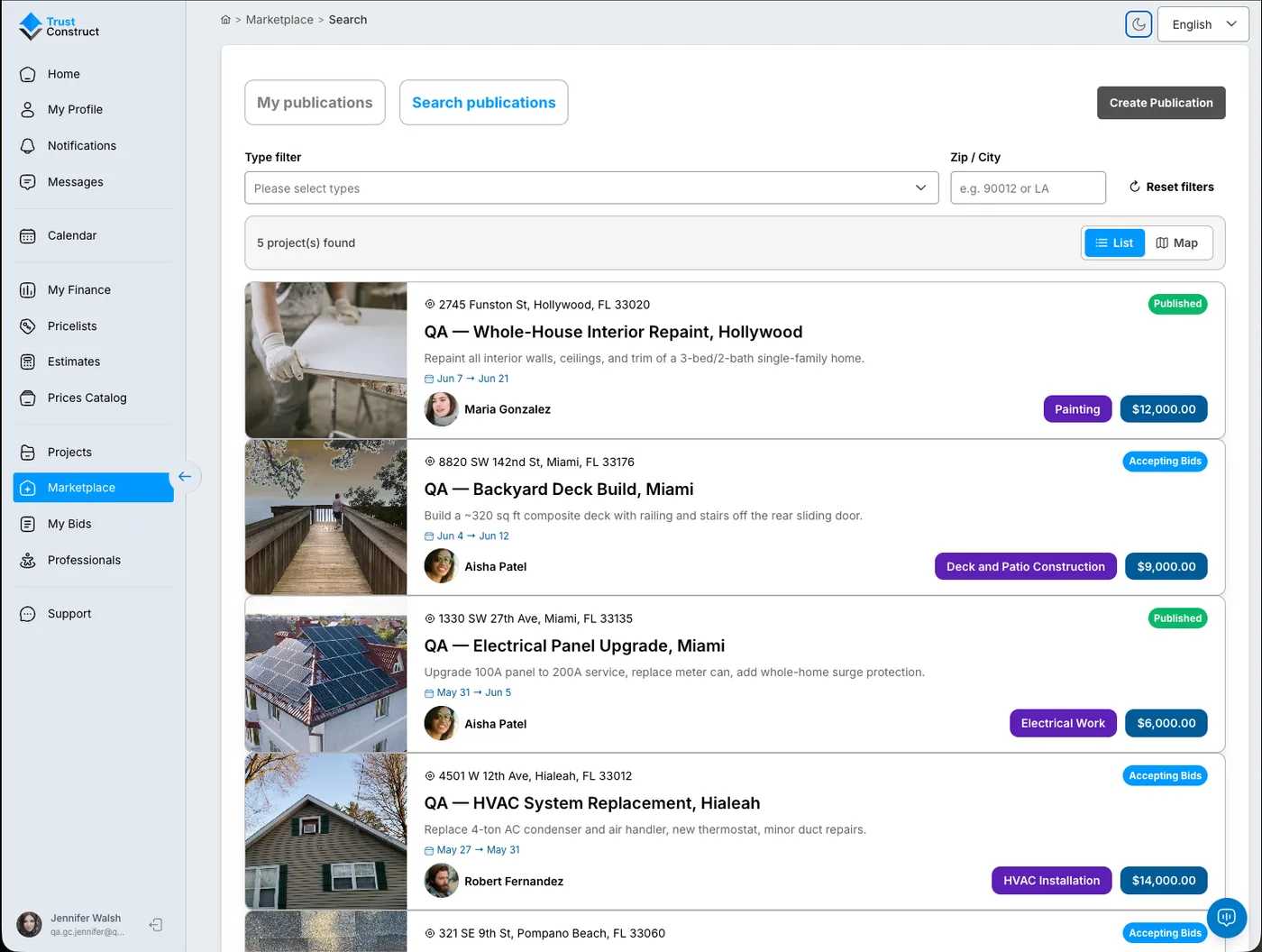Click Maria Gonzalez's avatar

point(442,409)
